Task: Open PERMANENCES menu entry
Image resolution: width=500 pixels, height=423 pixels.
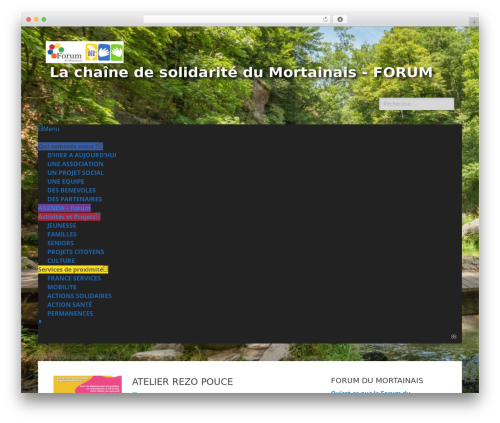Action: (x=70, y=313)
